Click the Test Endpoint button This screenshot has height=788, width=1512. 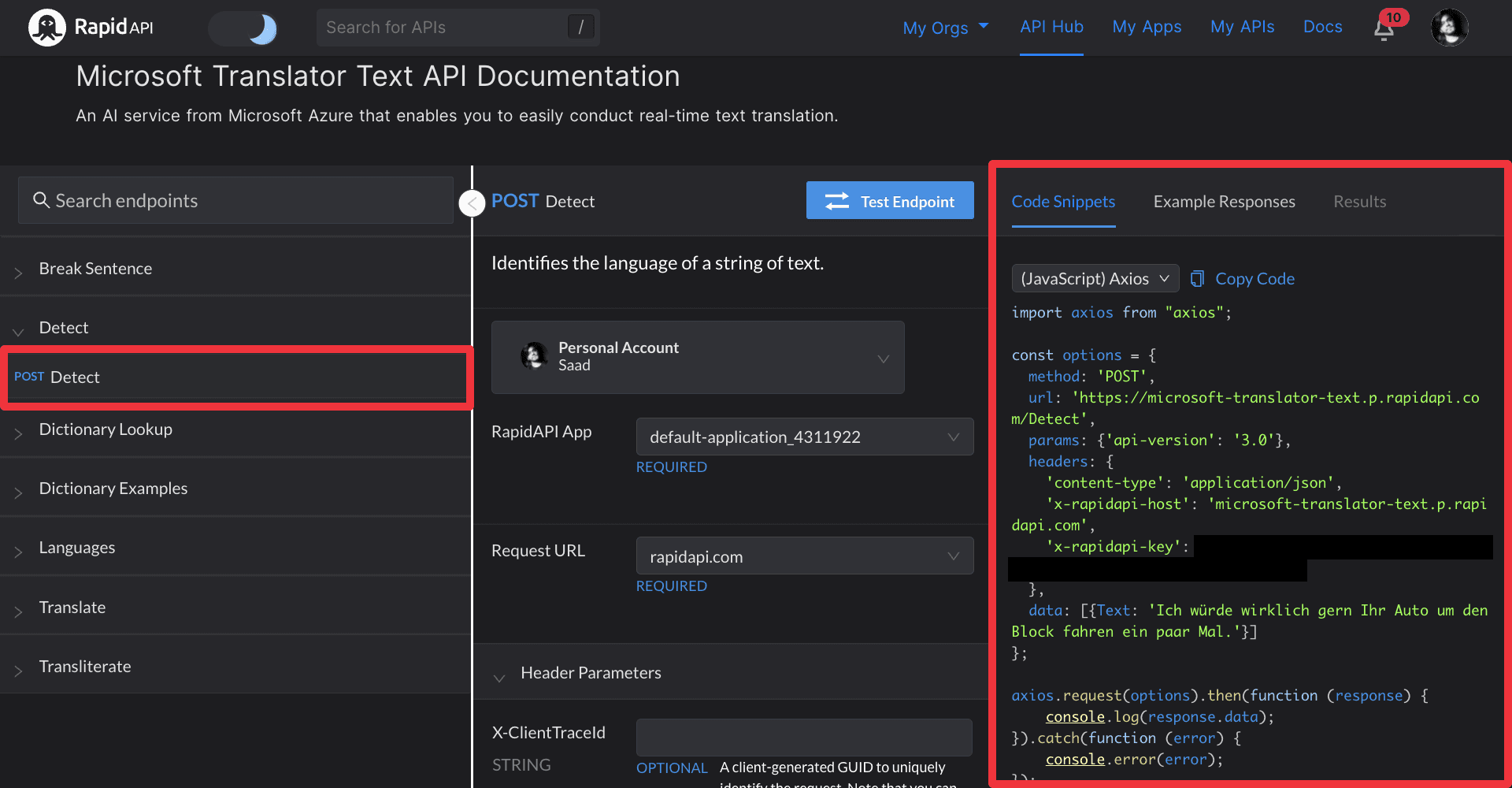pos(890,201)
